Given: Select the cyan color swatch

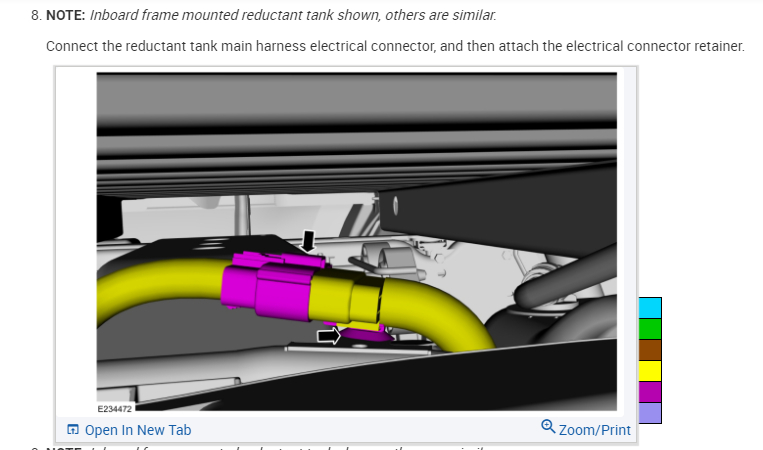Looking at the screenshot, I should click(x=650, y=308).
